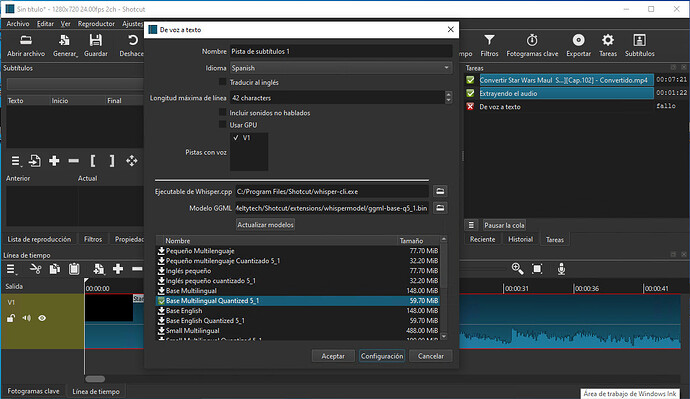The image size is (690, 399).
Task: Click the Nombre input field
Action: coord(341,51)
